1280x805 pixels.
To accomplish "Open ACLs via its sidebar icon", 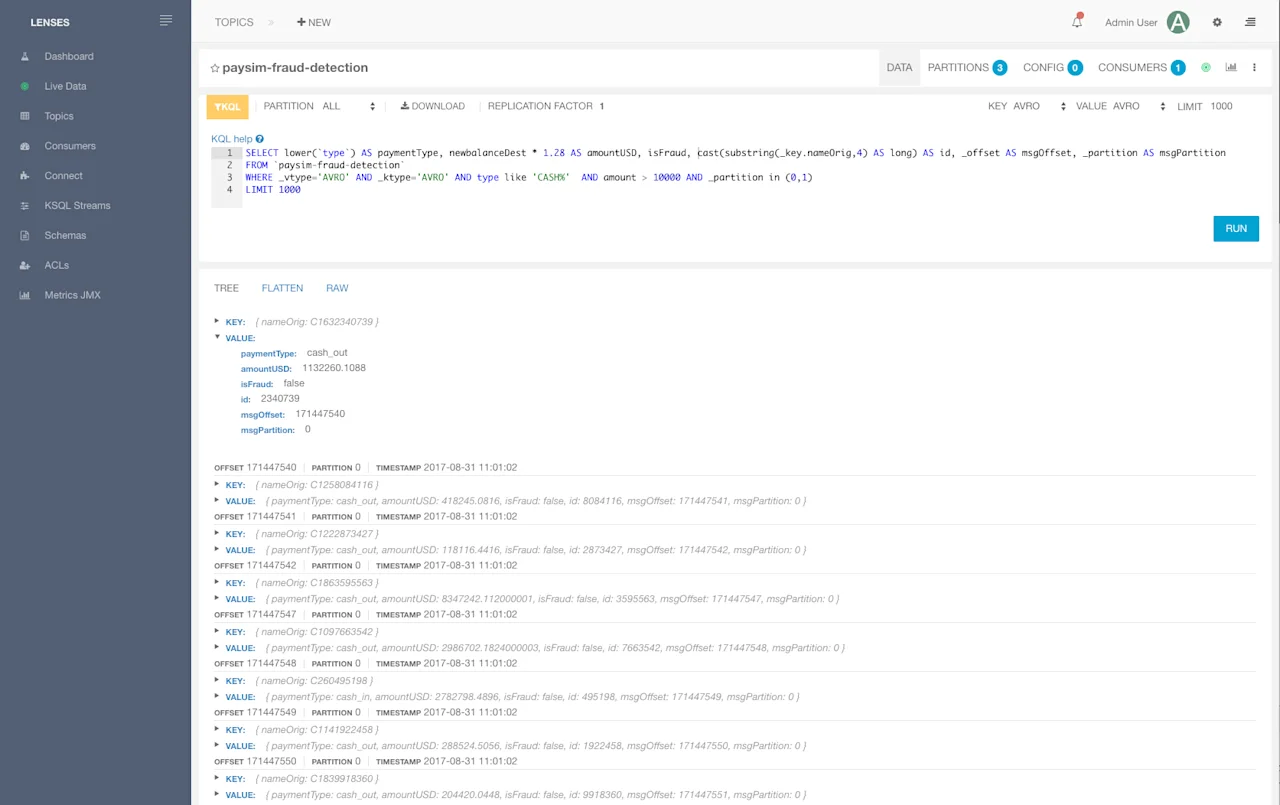I will pos(25,266).
